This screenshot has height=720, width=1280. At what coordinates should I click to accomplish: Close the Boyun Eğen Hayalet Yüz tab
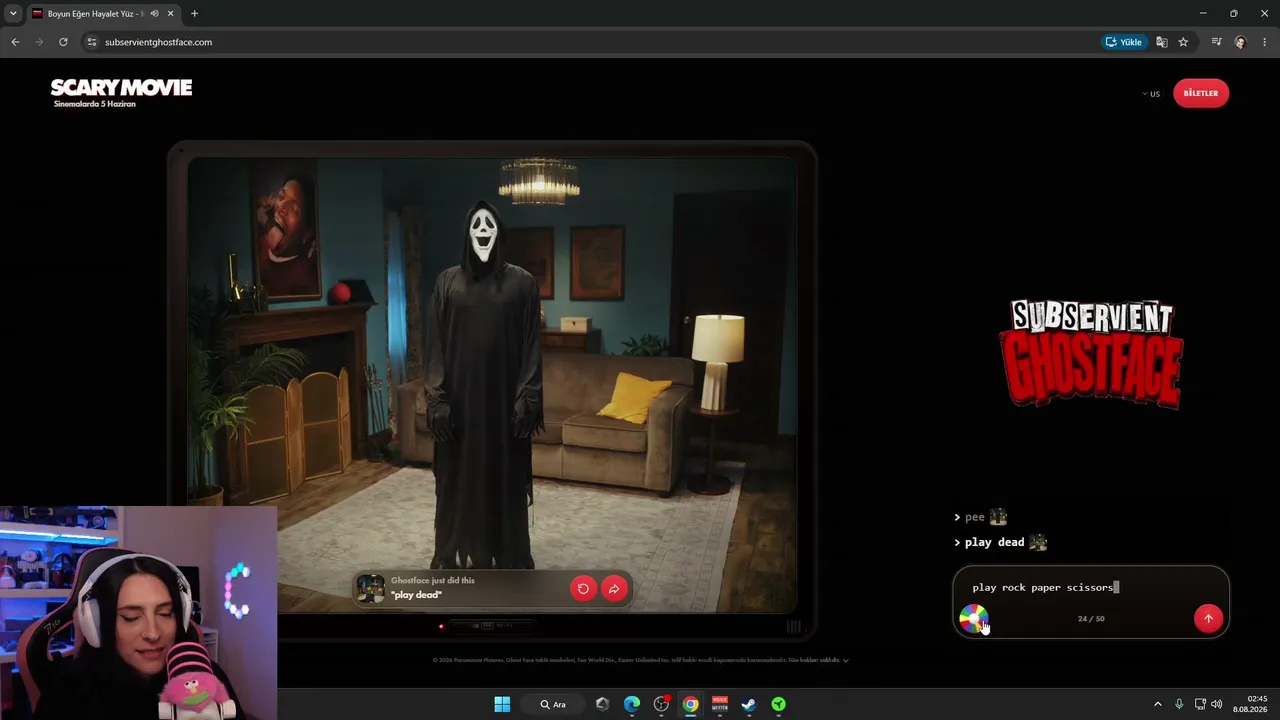(x=171, y=14)
